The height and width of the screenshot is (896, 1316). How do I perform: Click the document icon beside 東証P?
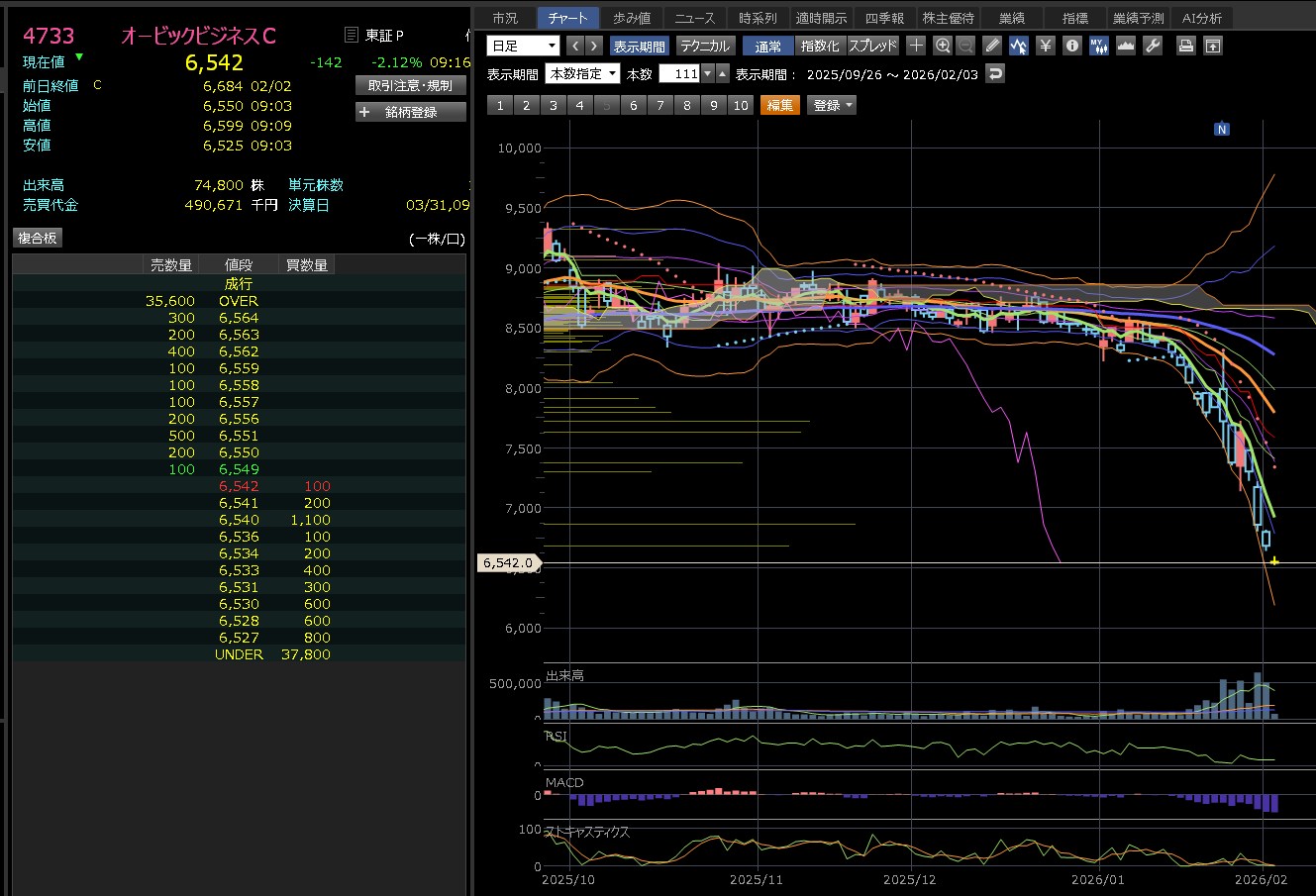pyautogui.click(x=351, y=36)
